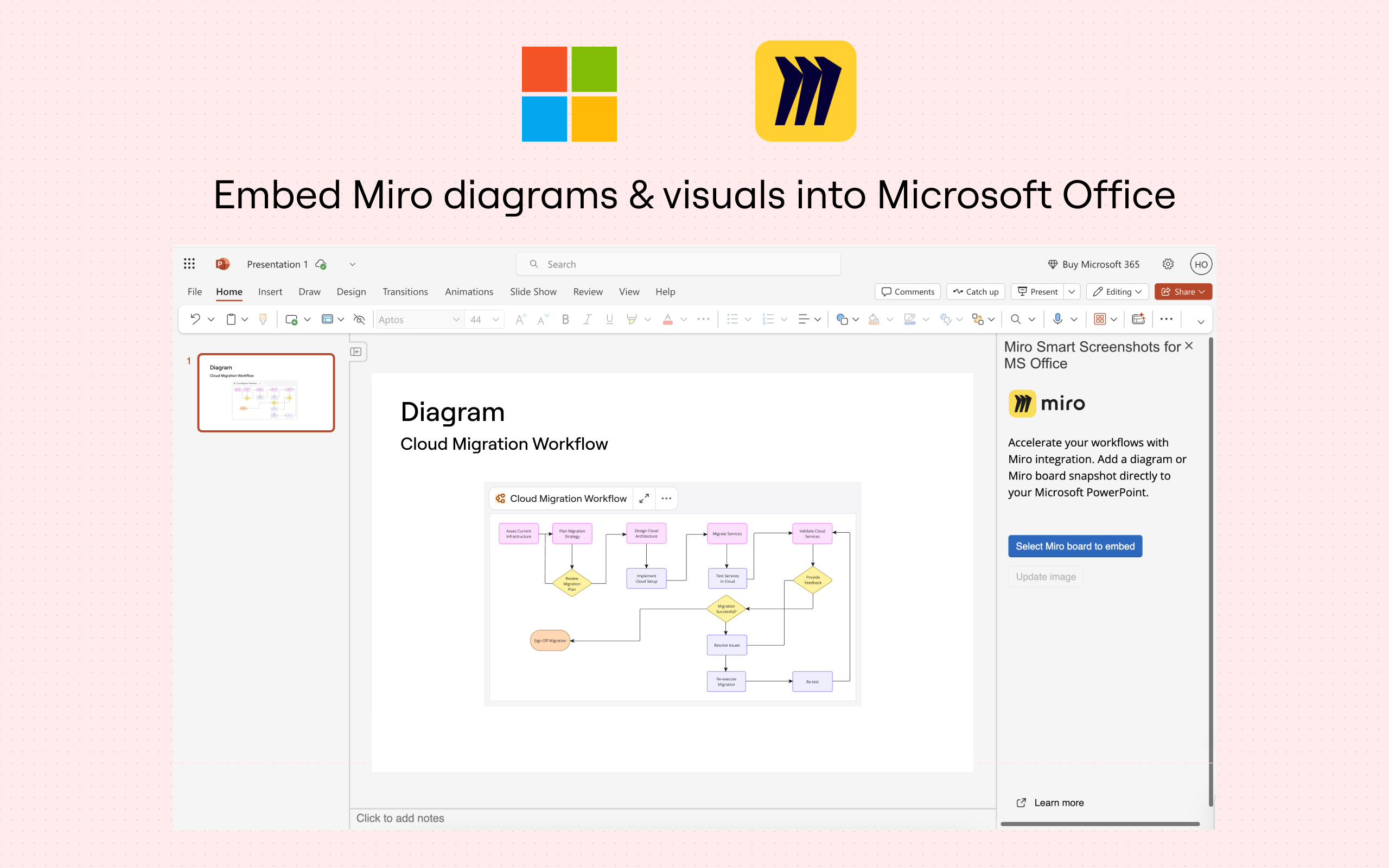Click the Paste clipboard icon
Viewport: 1389px width, 868px height.
click(231, 319)
